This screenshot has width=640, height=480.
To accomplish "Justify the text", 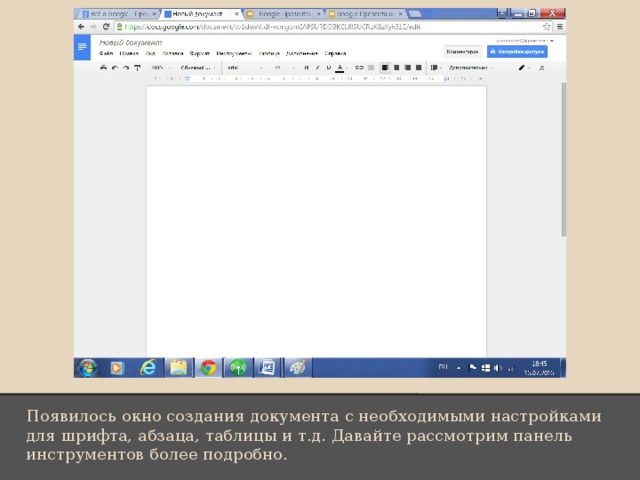I will tap(418, 68).
